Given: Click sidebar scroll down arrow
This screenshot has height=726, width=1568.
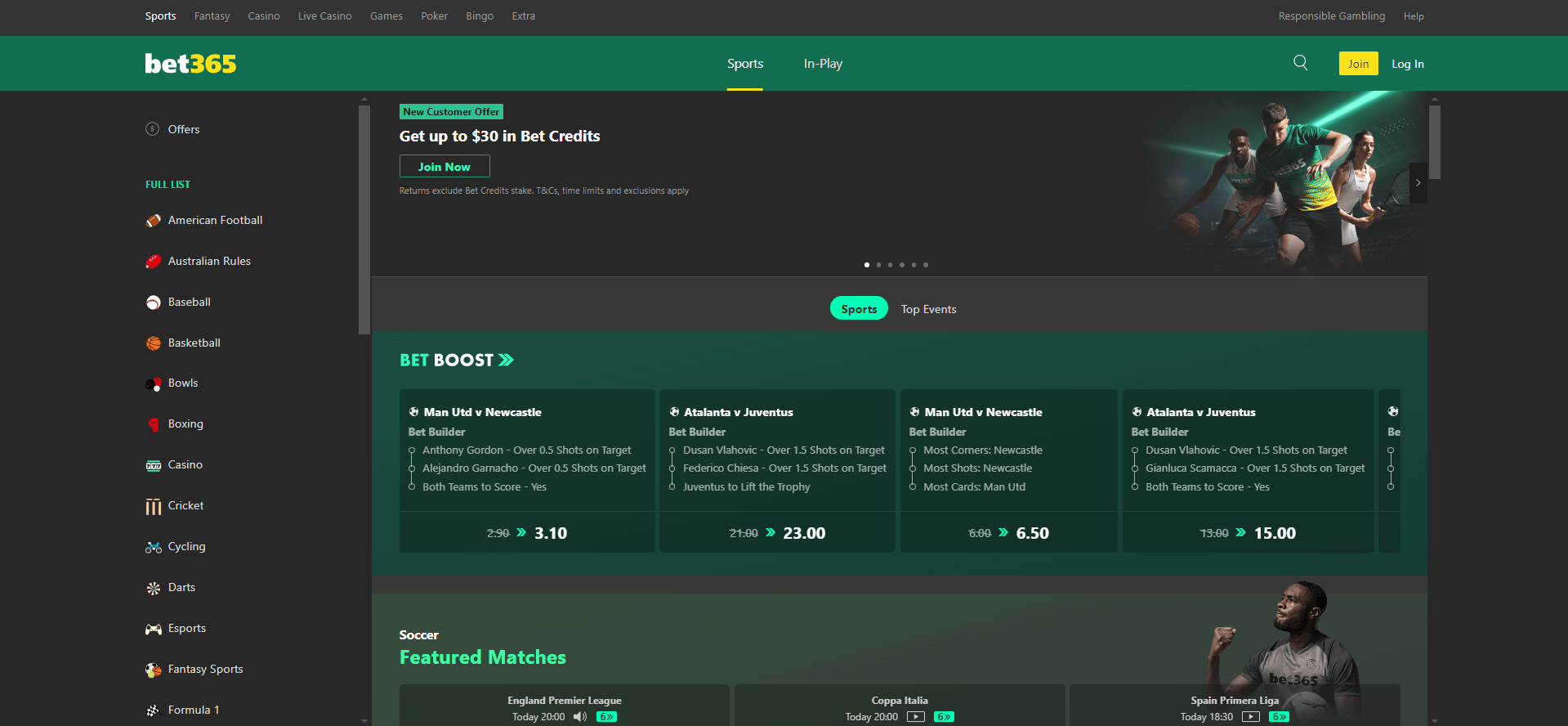Looking at the screenshot, I should pos(364,720).
